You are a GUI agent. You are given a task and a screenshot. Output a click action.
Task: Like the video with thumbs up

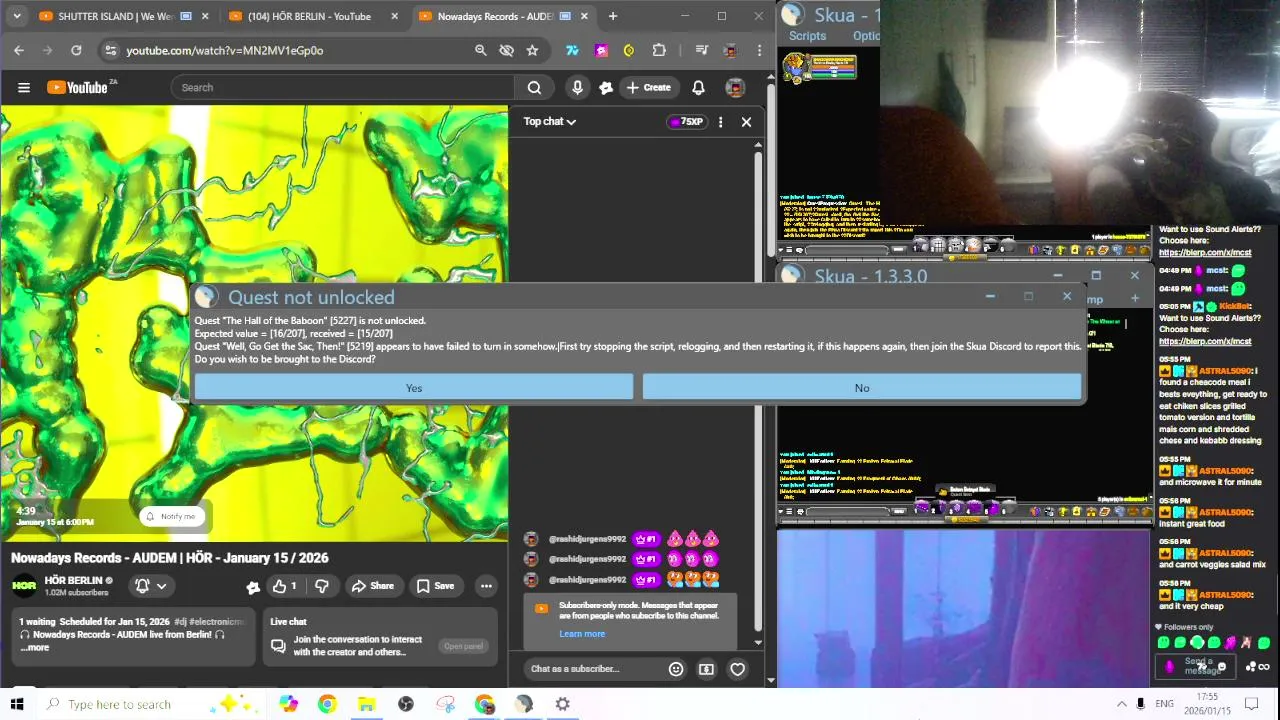[285, 586]
